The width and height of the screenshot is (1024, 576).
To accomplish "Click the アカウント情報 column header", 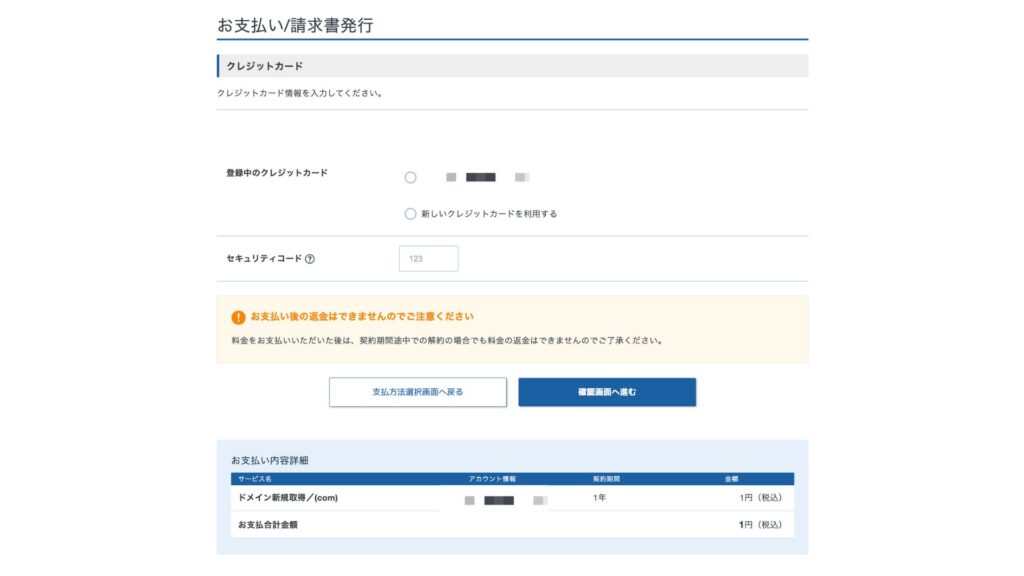I will click(492, 479).
